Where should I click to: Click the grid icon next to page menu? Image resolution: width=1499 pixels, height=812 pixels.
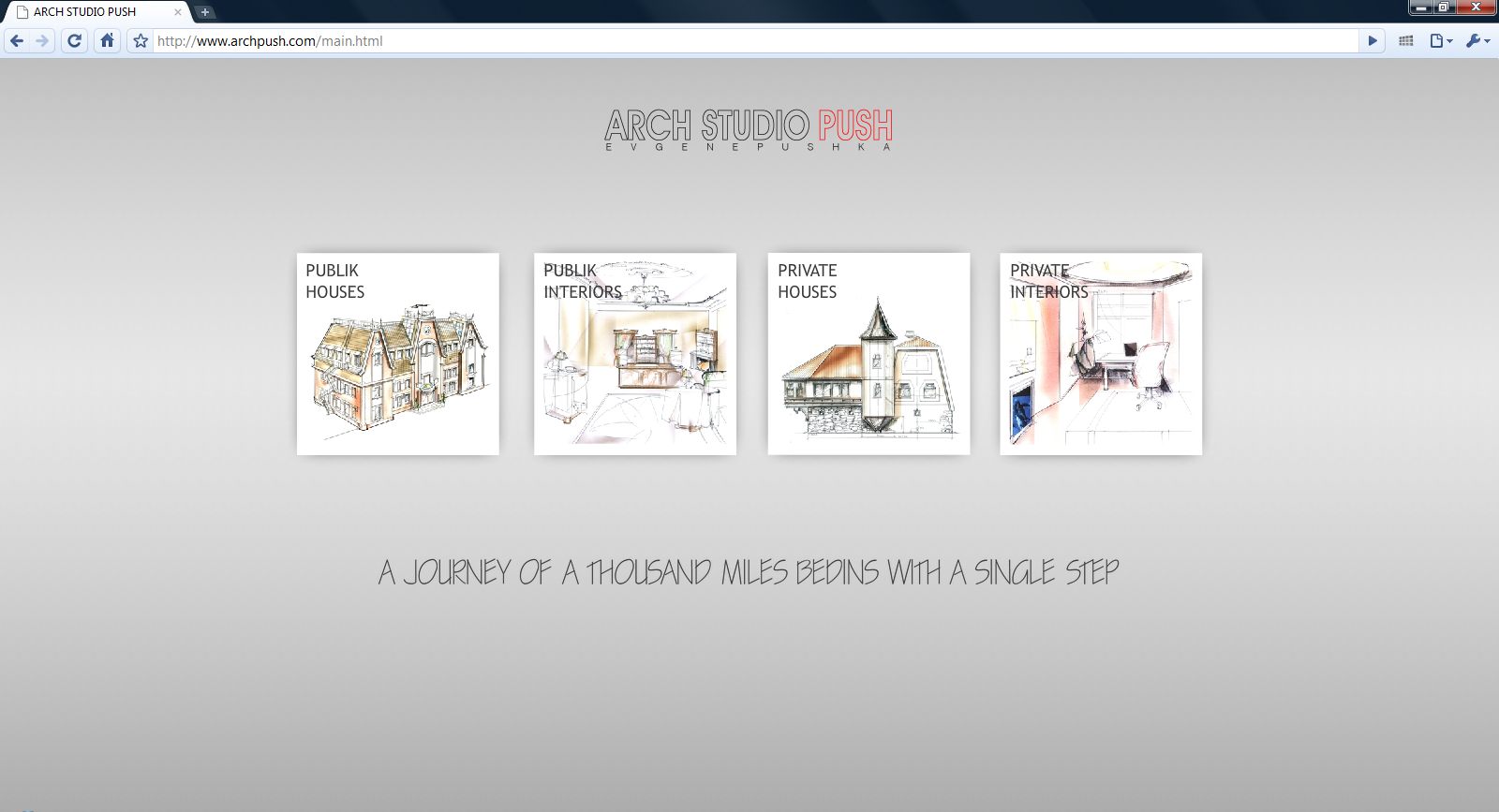click(x=1406, y=41)
